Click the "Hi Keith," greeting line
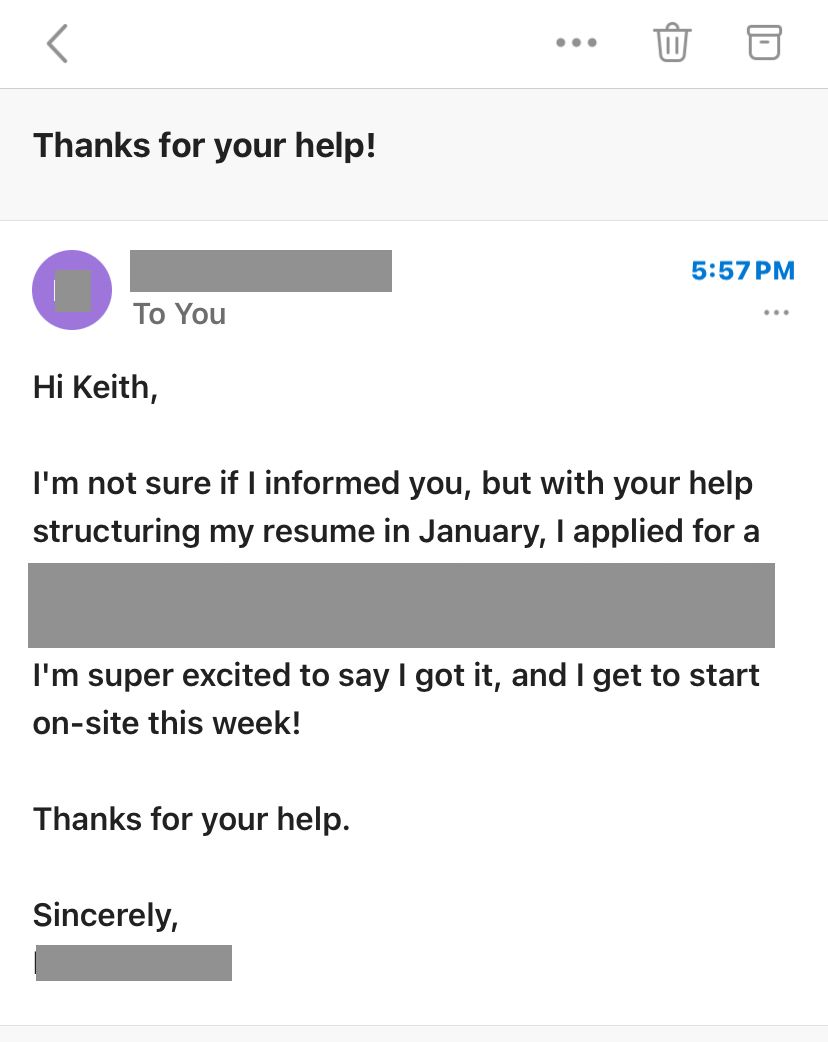The height and width of the screenshot is (1042, 828). (x=96, y=387)
